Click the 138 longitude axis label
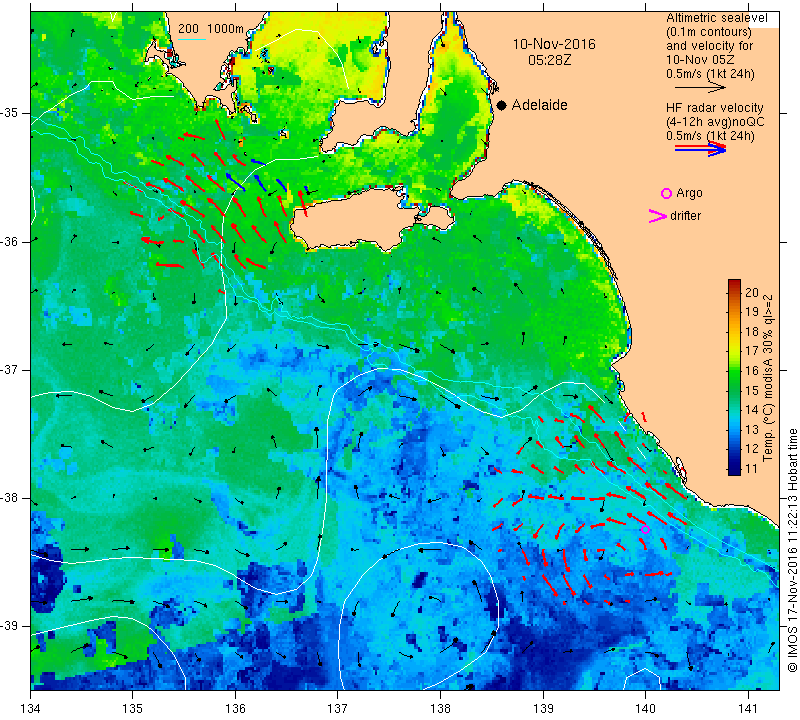 pos(440,709)
